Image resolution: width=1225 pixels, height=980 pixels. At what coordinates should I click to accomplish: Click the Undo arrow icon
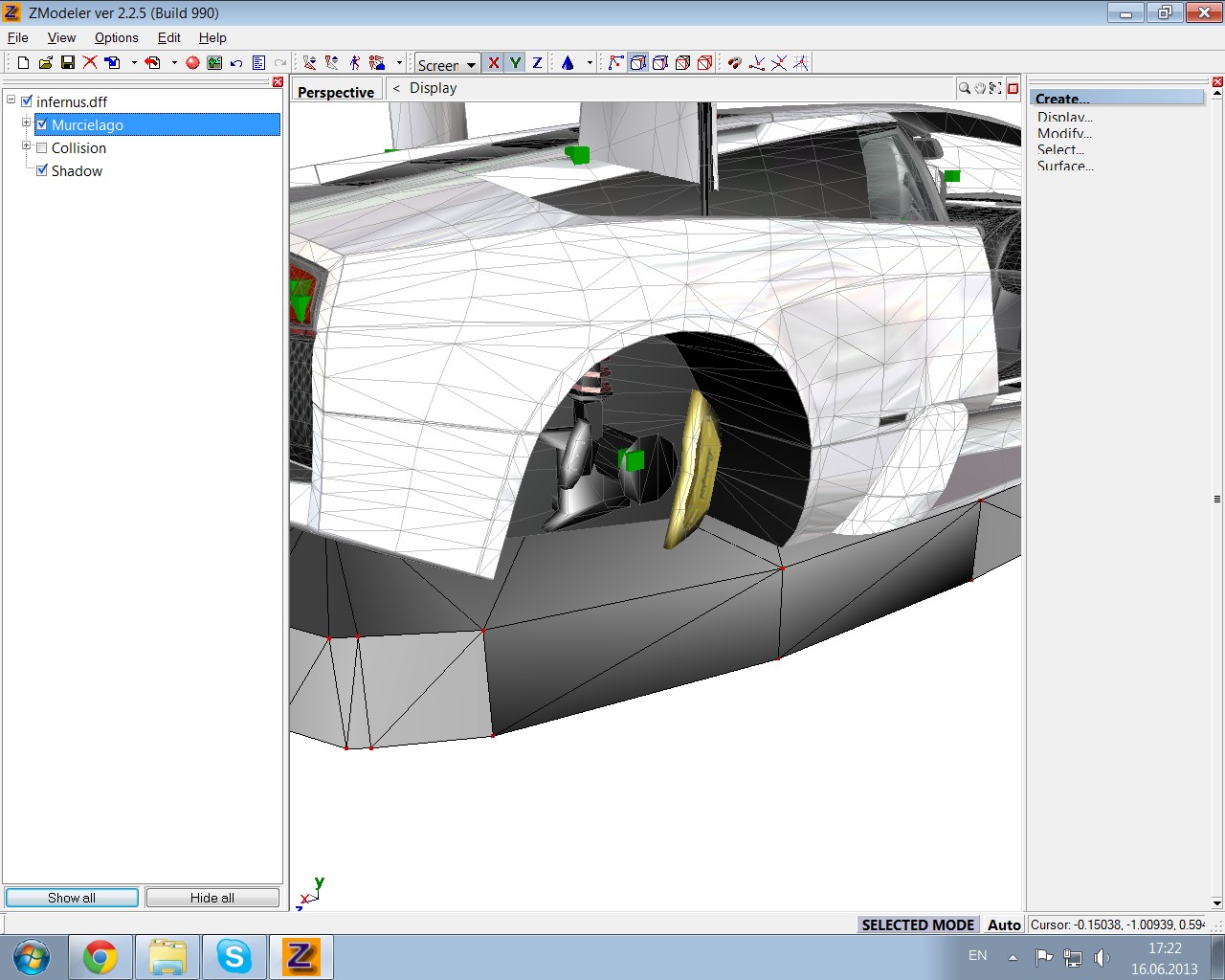[x=236, y=63]
